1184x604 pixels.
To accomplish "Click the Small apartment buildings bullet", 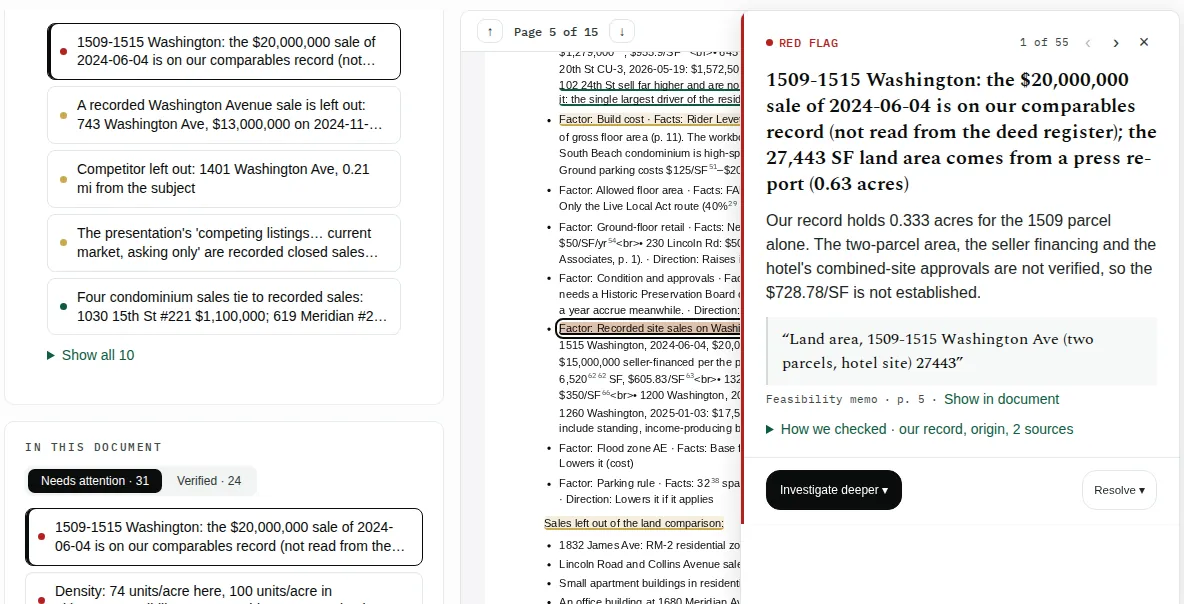I will point(649,583).
